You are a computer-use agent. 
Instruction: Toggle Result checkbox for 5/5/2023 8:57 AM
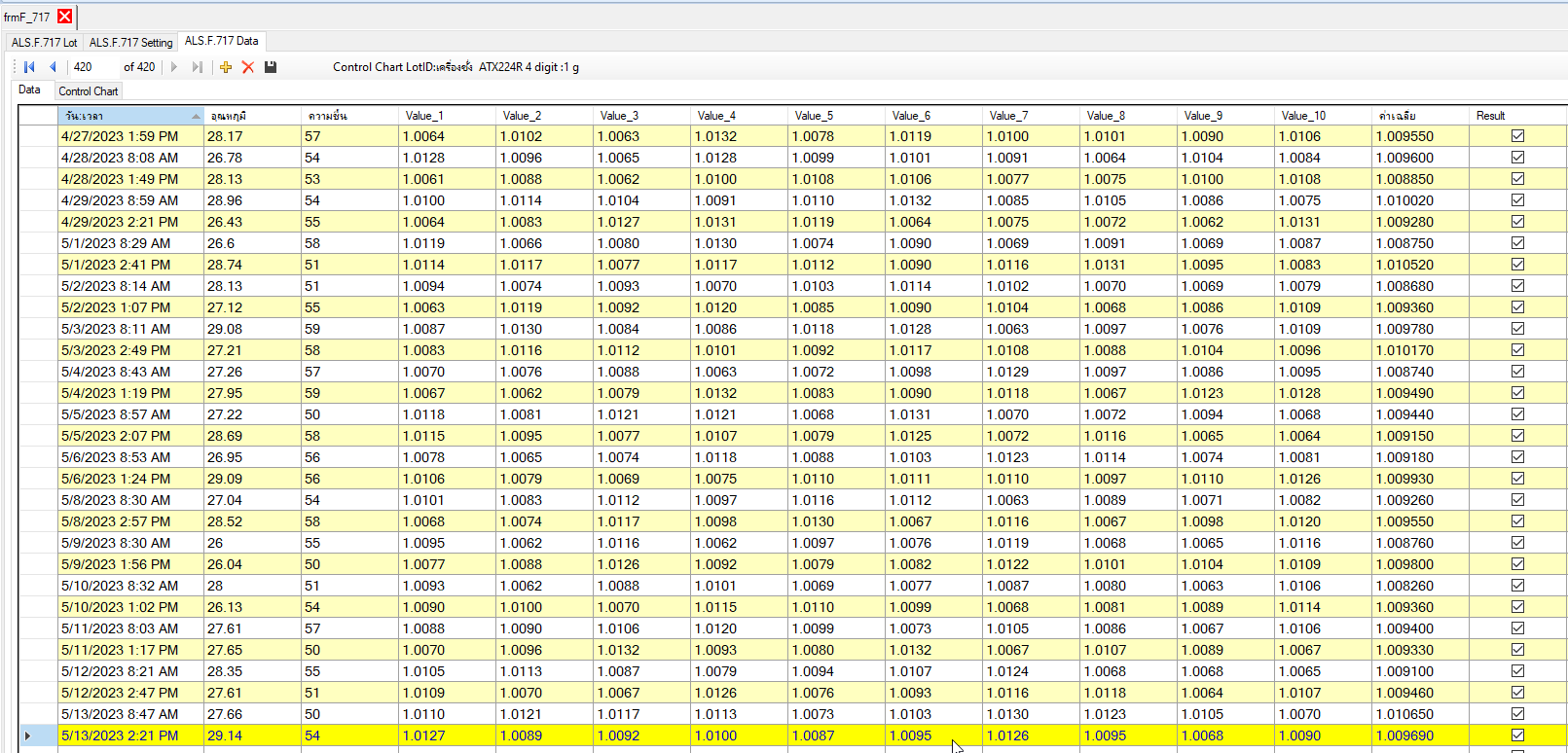click(1517, 414)
